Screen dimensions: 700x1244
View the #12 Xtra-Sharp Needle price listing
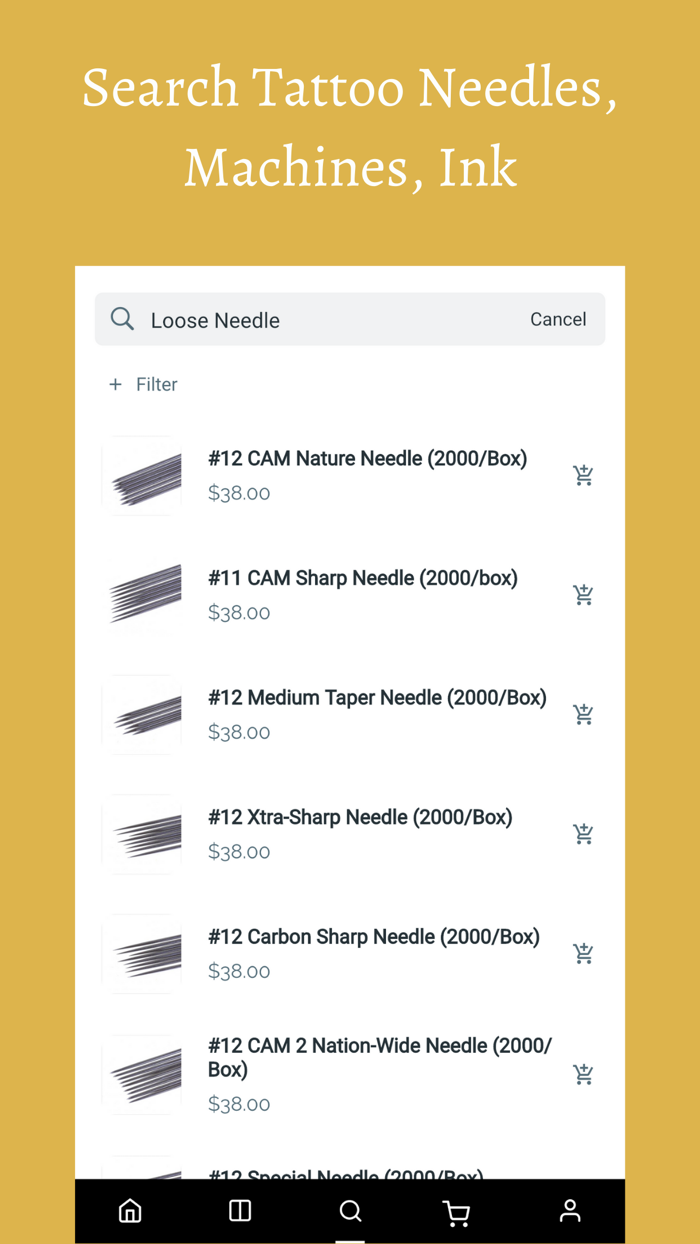point(238,851)
